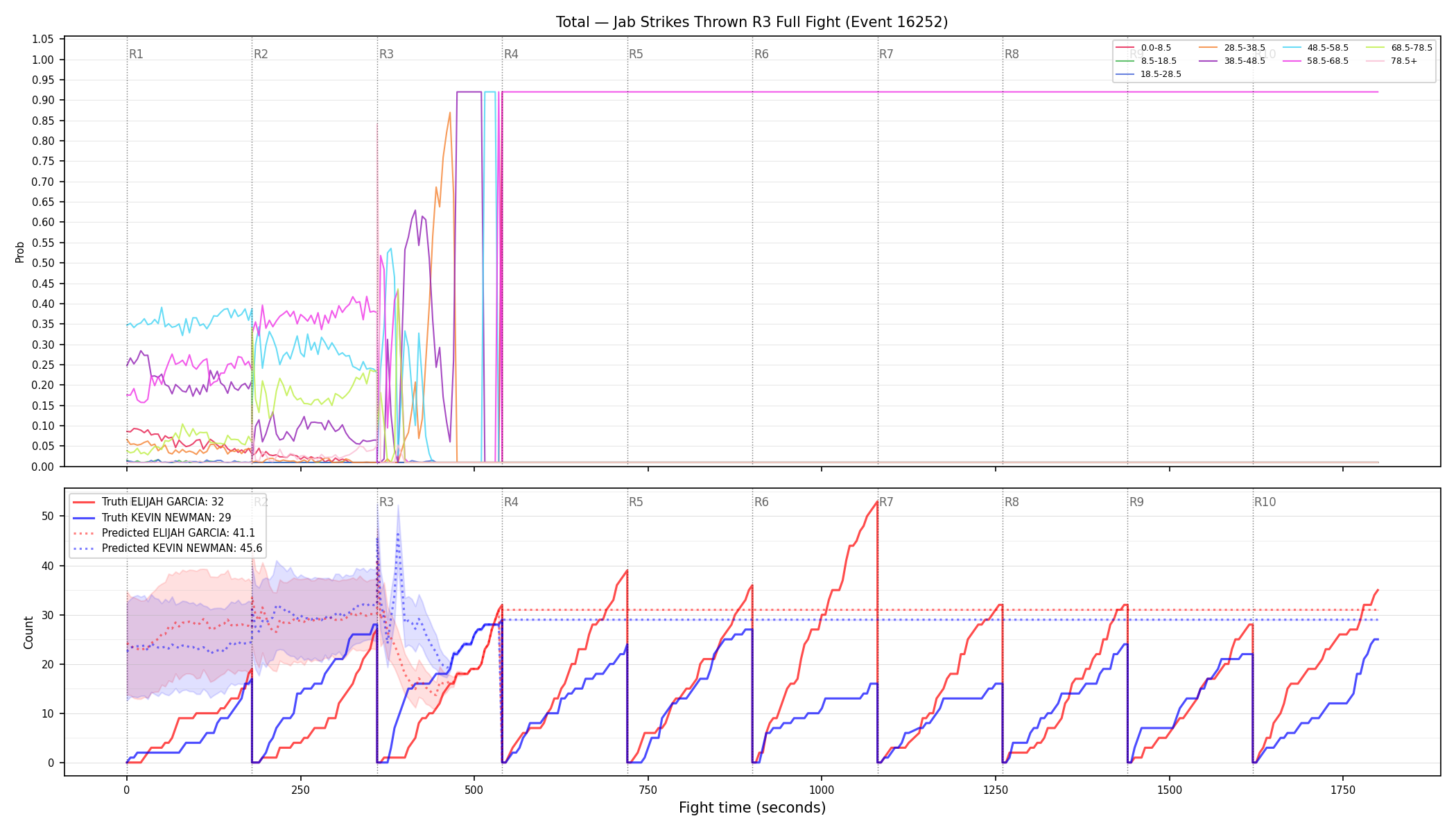The image size is (1456, 832).
Task: Select the 8.5-18.5 legend entry
Action: point(1146,61)
